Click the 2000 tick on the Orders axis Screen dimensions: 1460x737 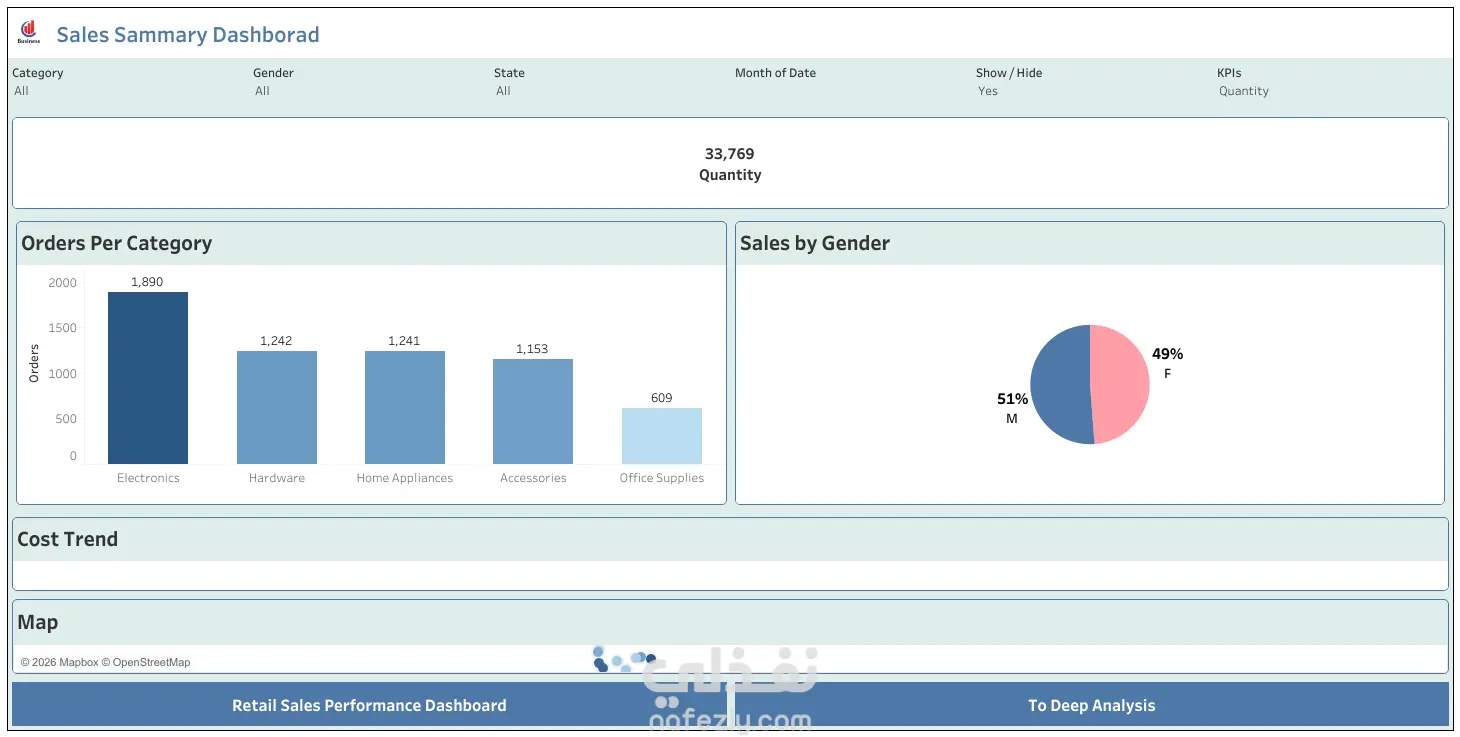coord(62,283)
